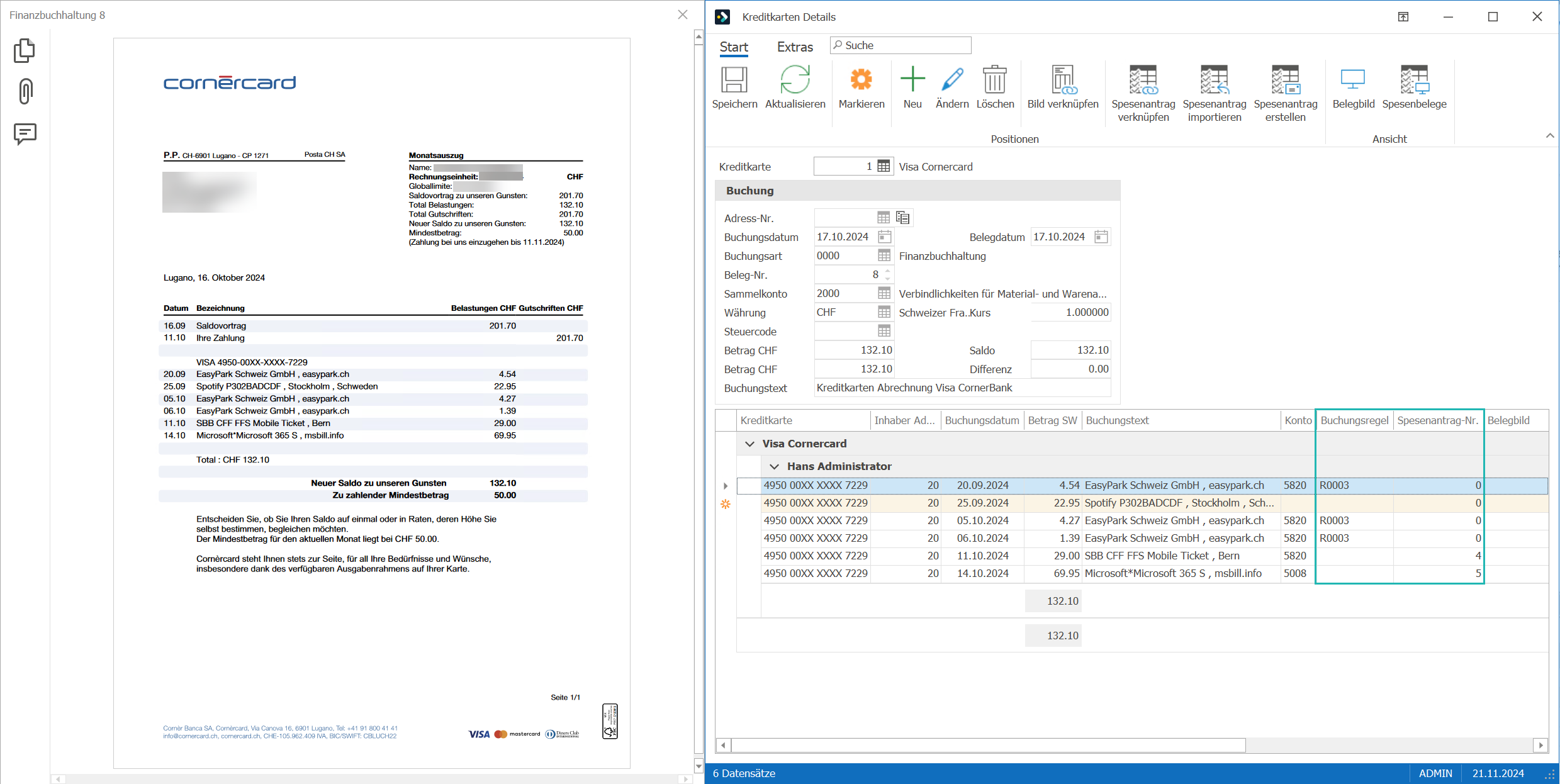Viewport: 1560px width, 784px height.
Task: Increase the Beleg-Nr. stepper value
Action: click(887, 271)
